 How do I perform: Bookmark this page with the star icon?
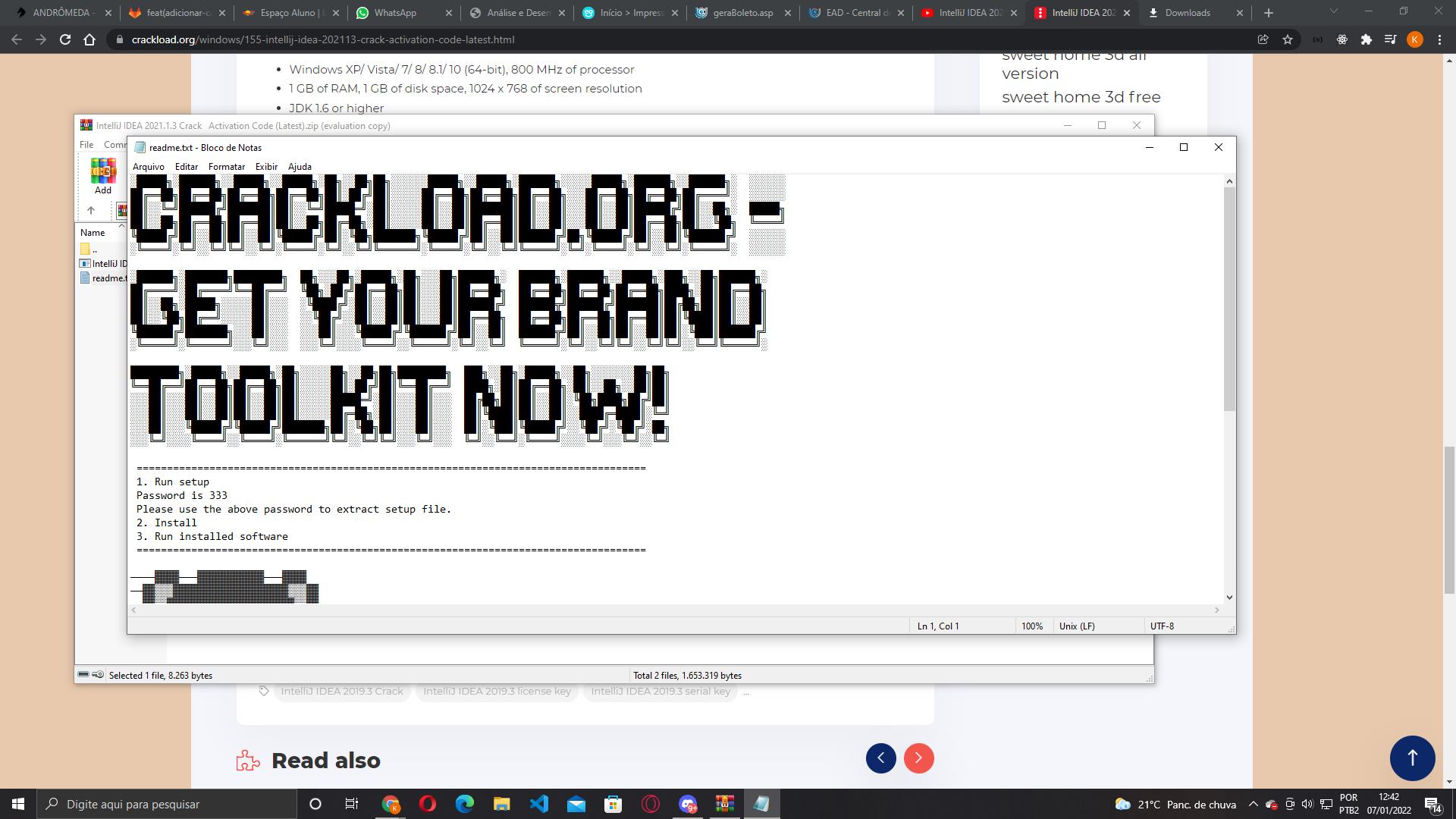[1288, 39]
